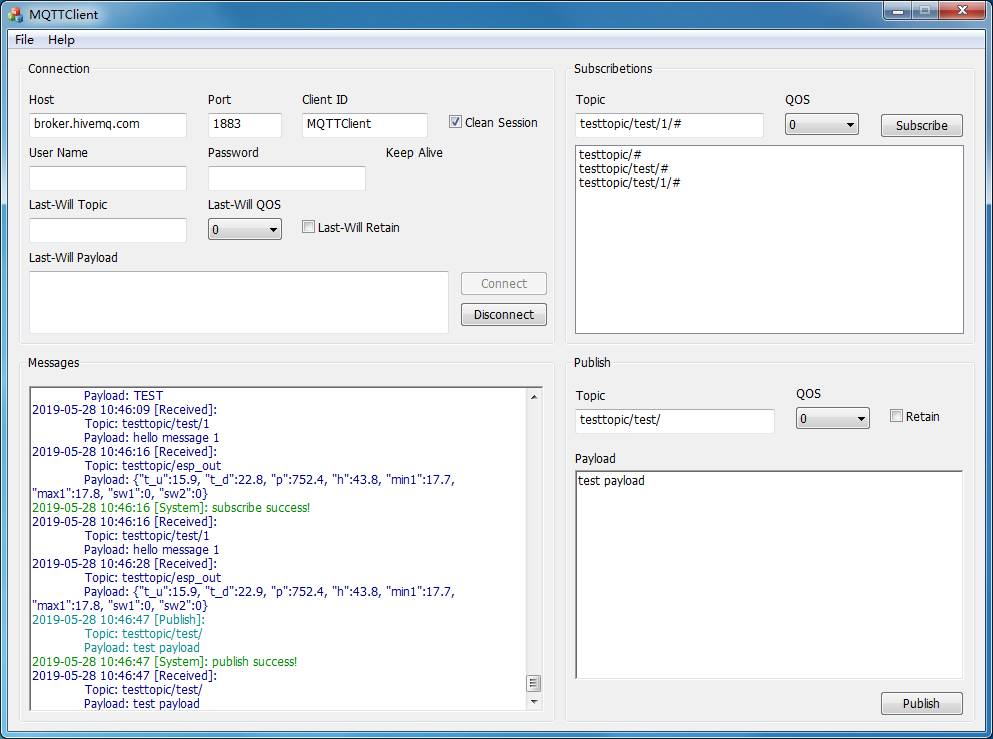Click the 10:46:09 [Received] message line

[125, 410]
